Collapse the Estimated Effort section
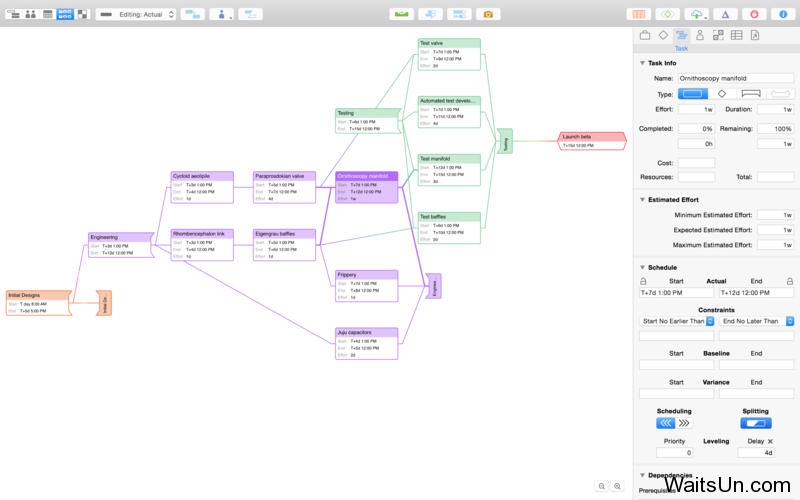The width and height of the screenshot is (800, 500). [x=642, y=199]
